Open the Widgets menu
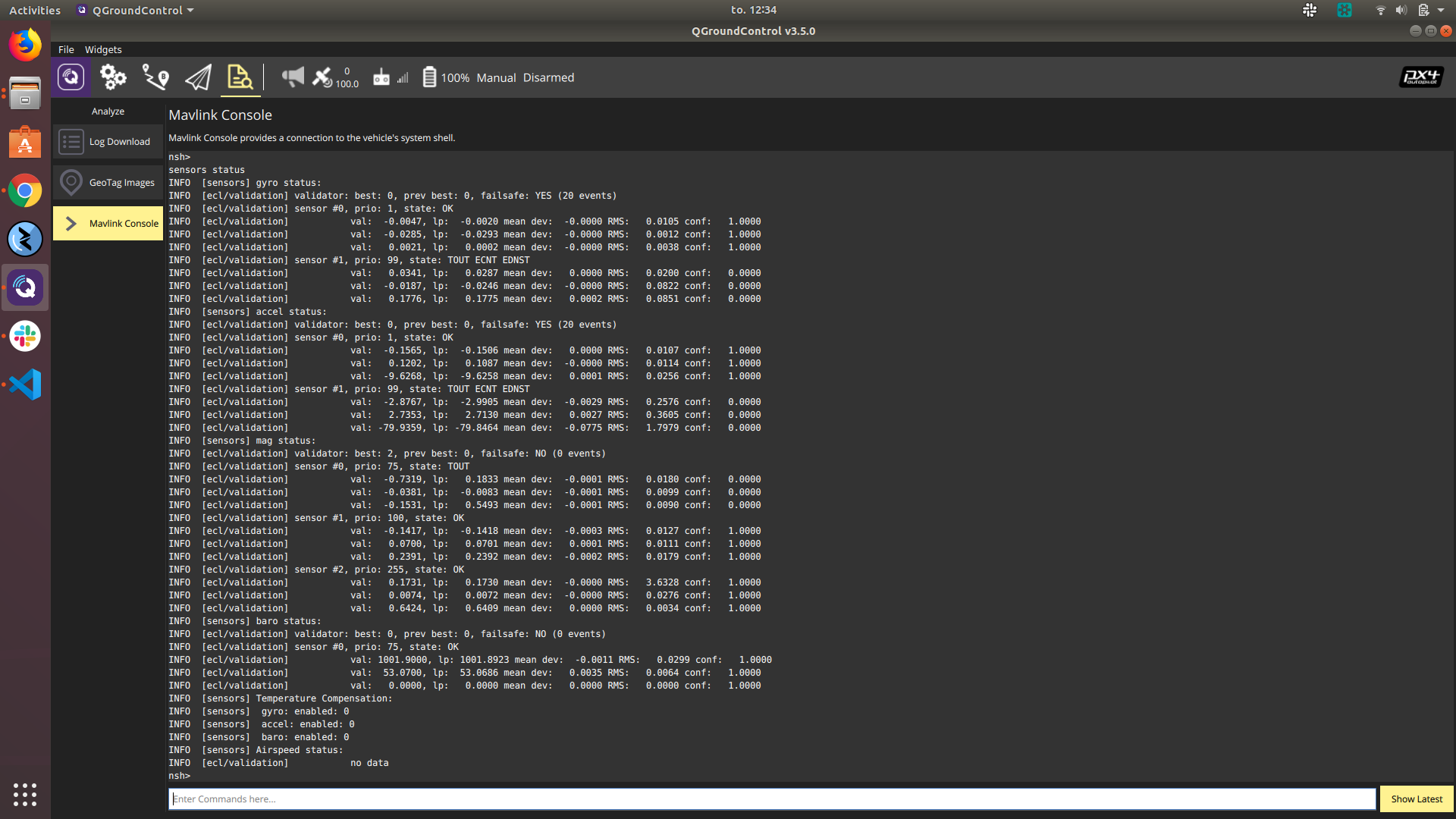 103,49
